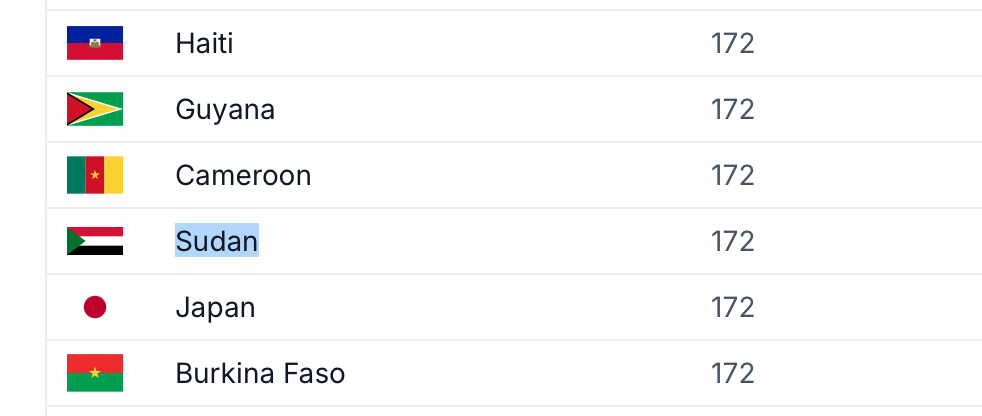
Task: Click the Japan flag icon
Action: pos(95,307)
